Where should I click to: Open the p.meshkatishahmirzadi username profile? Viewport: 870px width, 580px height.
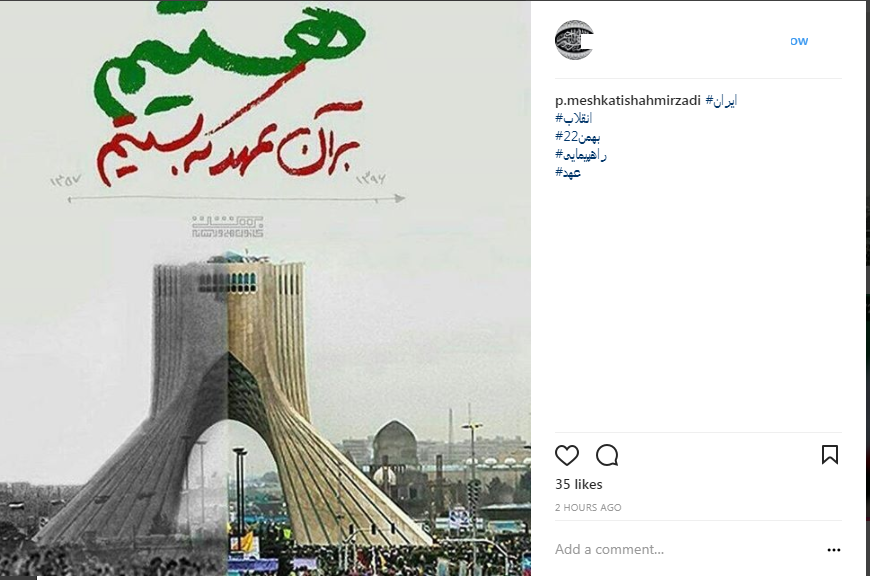(x=628, y=100)
